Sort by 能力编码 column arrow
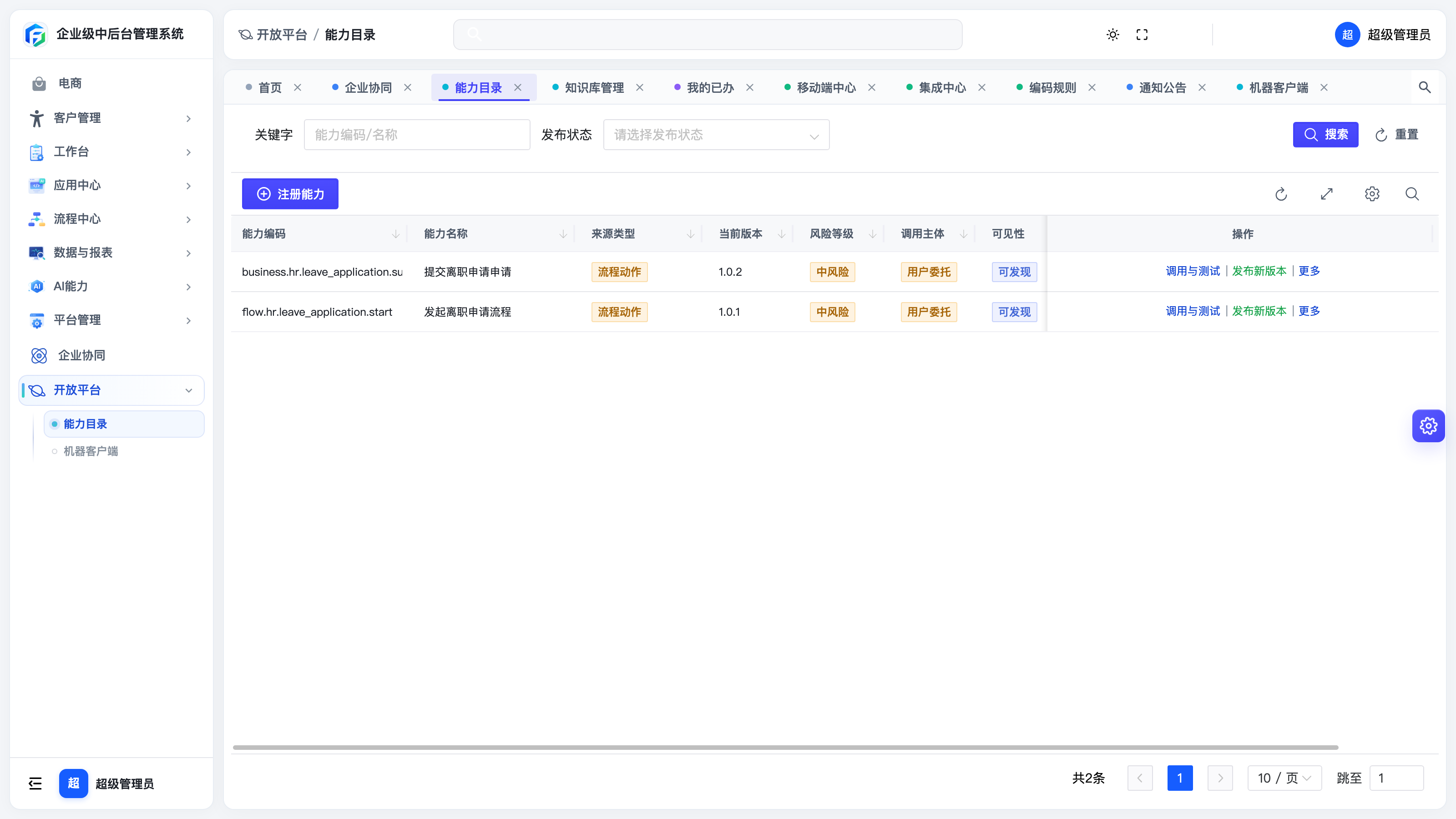Viewport: 1456px width, 819px height. tap(396, 233)
